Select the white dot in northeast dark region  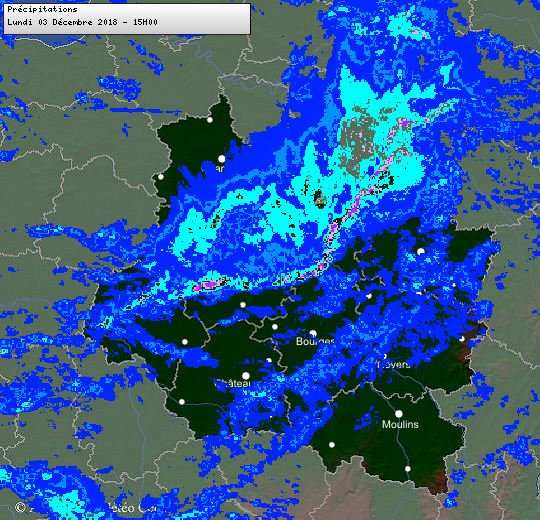pos(420,252)
